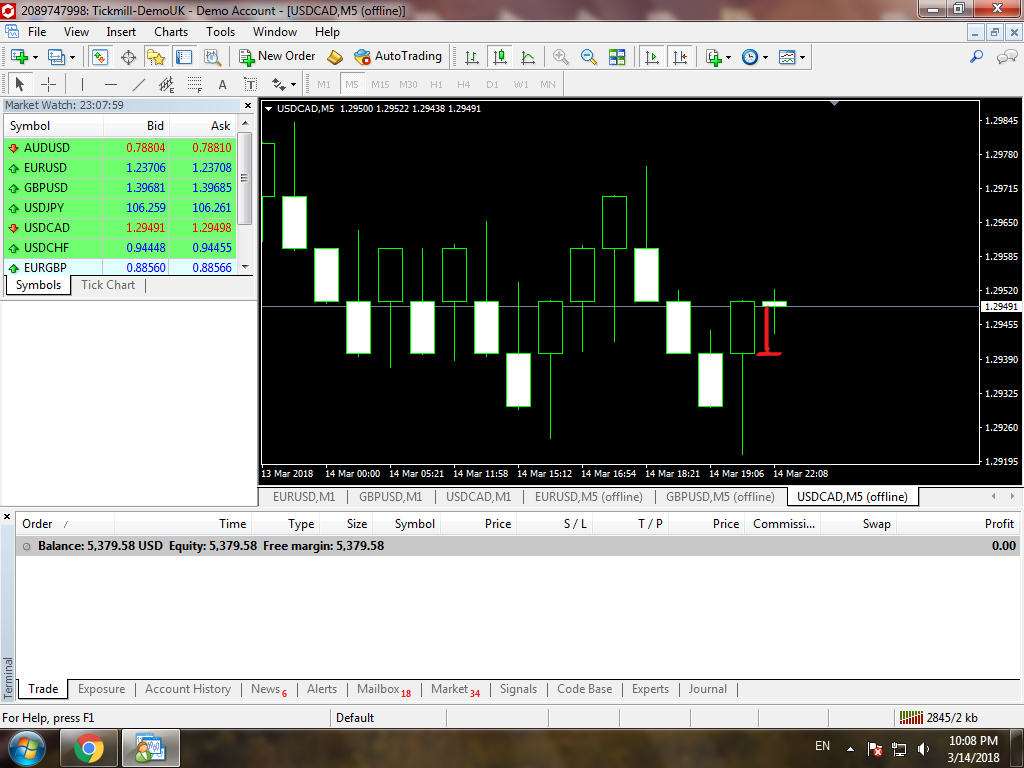Expand the Templates dropdown arrow
Image resolution: width=1024 pixels, height=768 pixels.
point(802,58)
